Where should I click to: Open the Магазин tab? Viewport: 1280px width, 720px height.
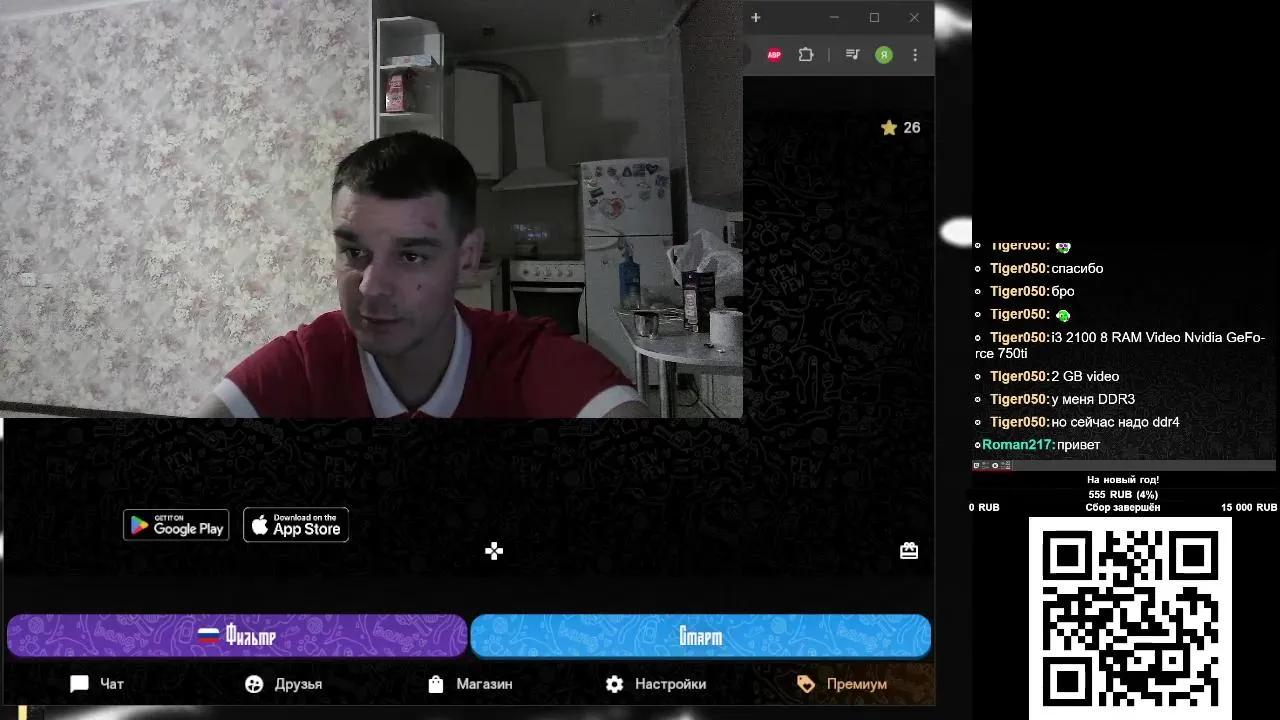tap(470, 684)
